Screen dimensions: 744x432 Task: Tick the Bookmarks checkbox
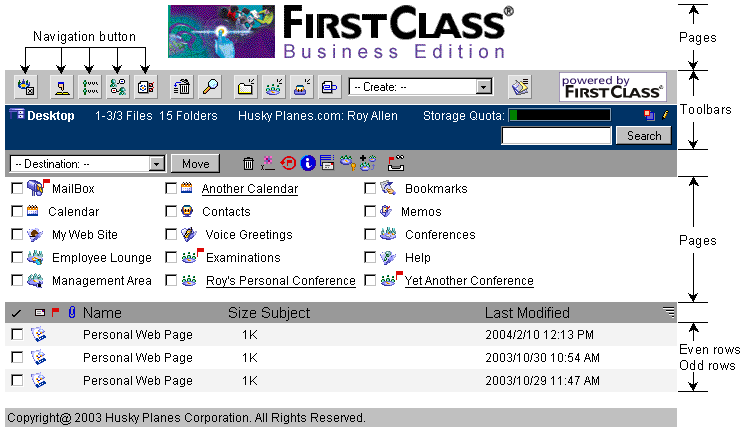click(370, 188)
